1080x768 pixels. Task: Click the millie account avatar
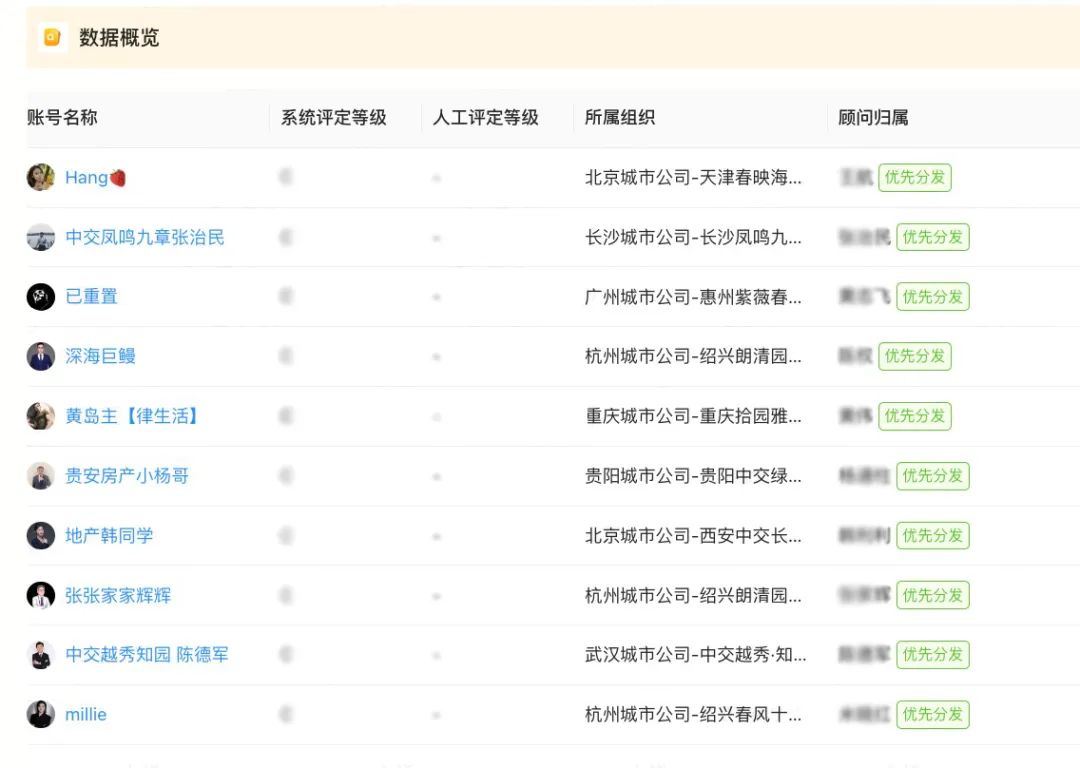click(x=41, y=714)
